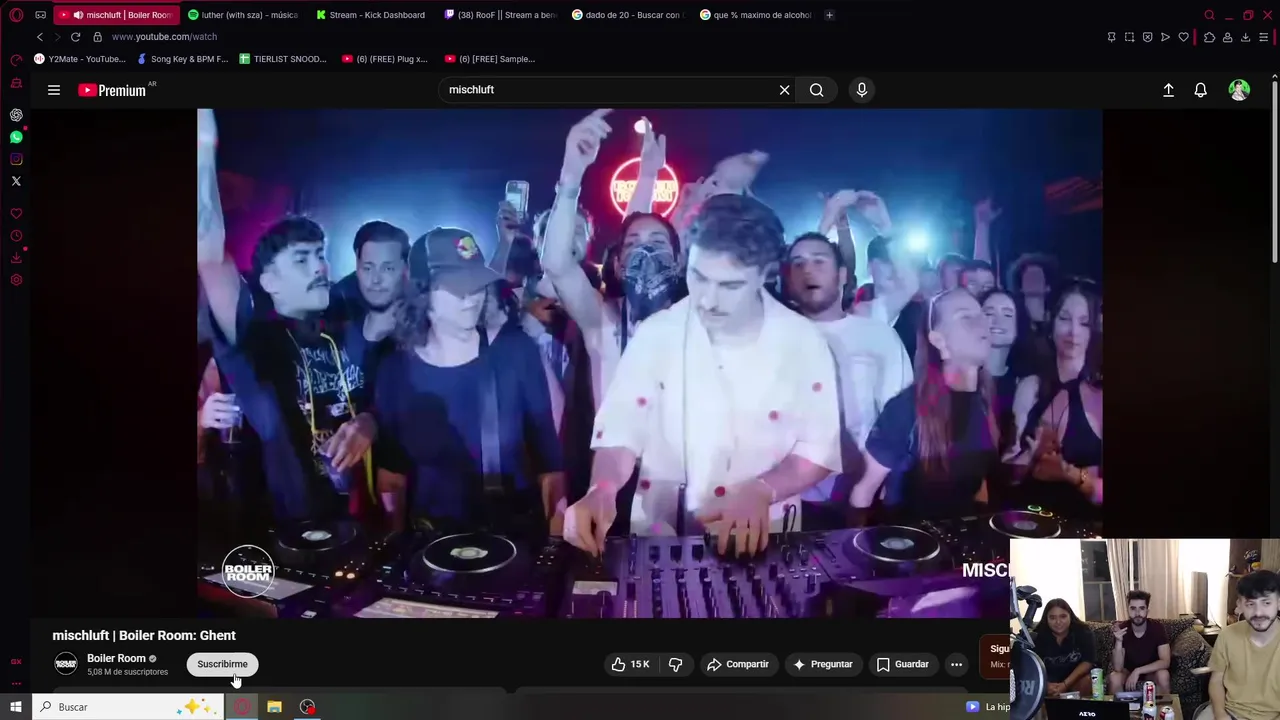Open the (FREE) Plug bookmark
The width and height of the screenshot is (1280, 720).
coord(385,59)
